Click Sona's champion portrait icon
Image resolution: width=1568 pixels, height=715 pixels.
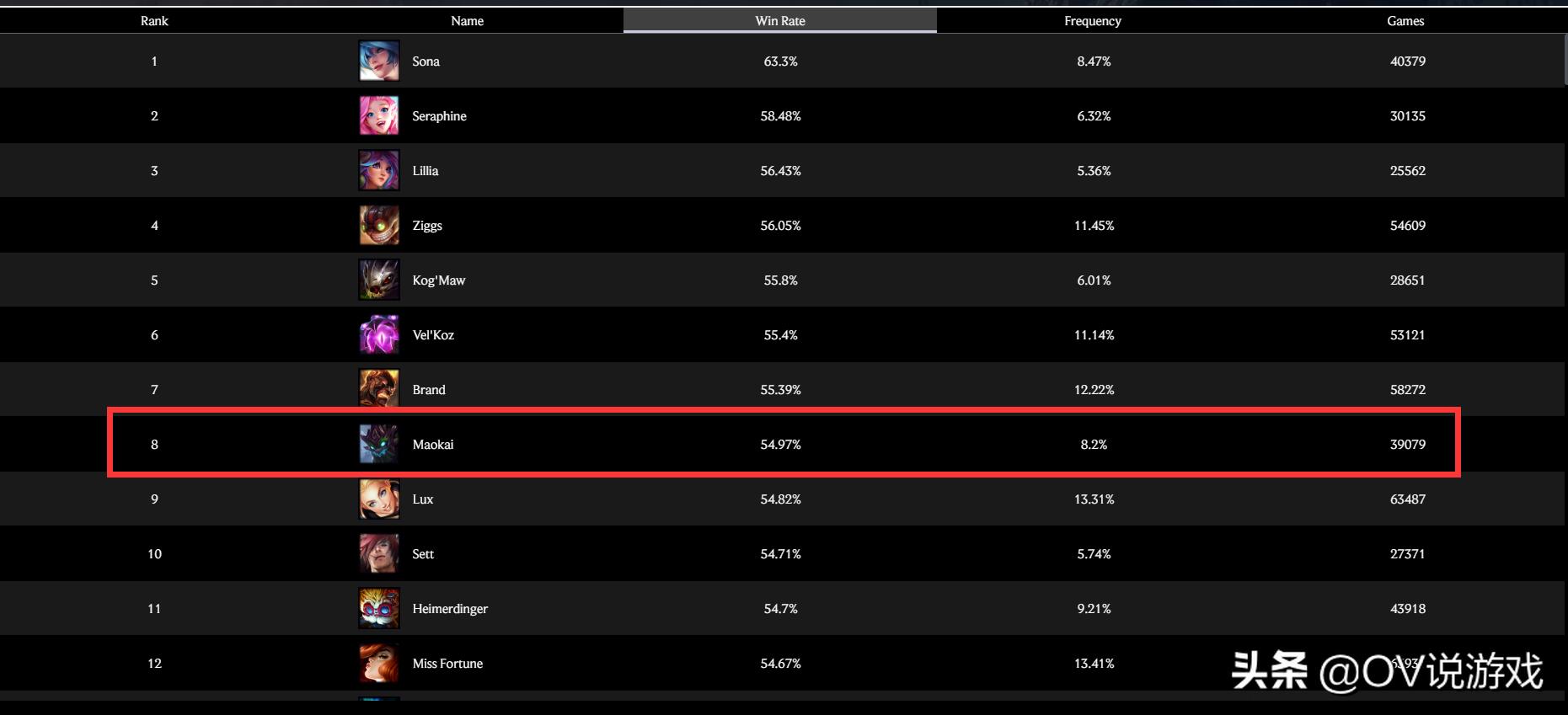pos(379,61)
